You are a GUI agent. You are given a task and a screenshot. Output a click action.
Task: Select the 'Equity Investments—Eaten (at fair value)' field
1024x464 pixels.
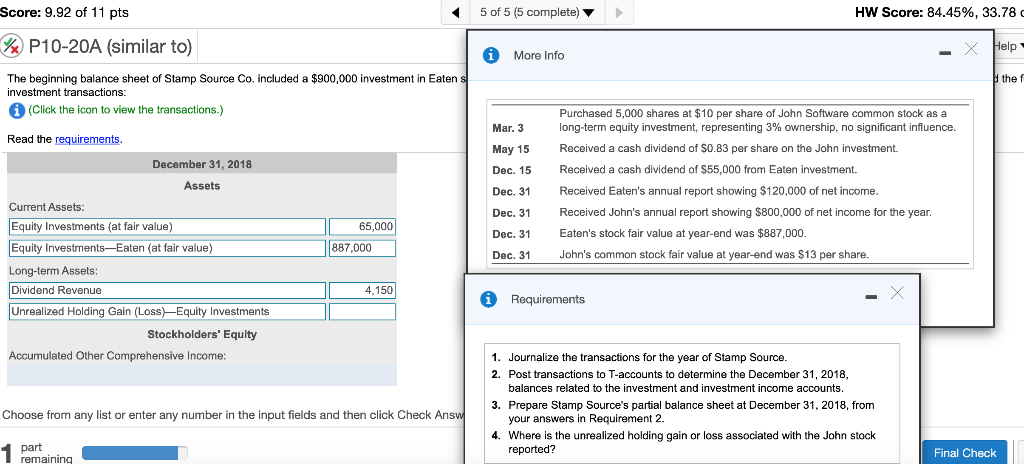(167, 248)
